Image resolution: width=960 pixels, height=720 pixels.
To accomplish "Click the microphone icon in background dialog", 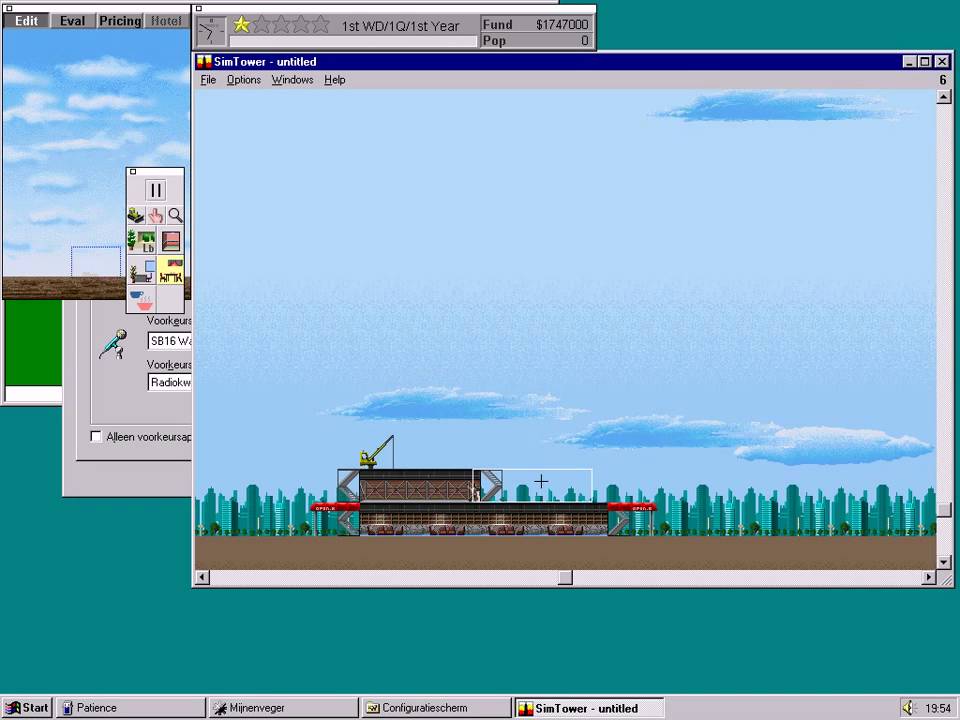I will pyautogui.click(x=113, y=343).
